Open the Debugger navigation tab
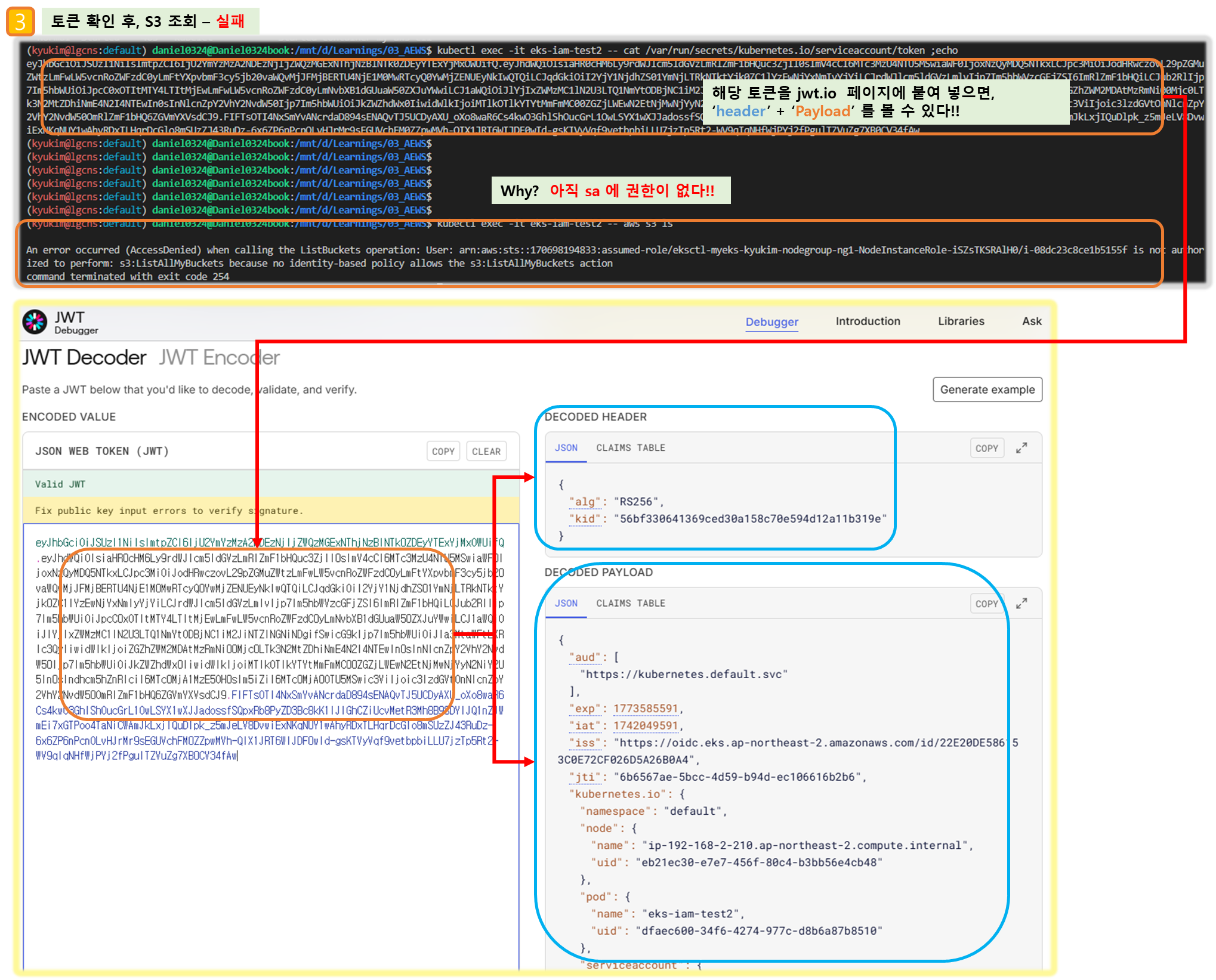This screenshot has height=980, width=1216. coord(771,321)
